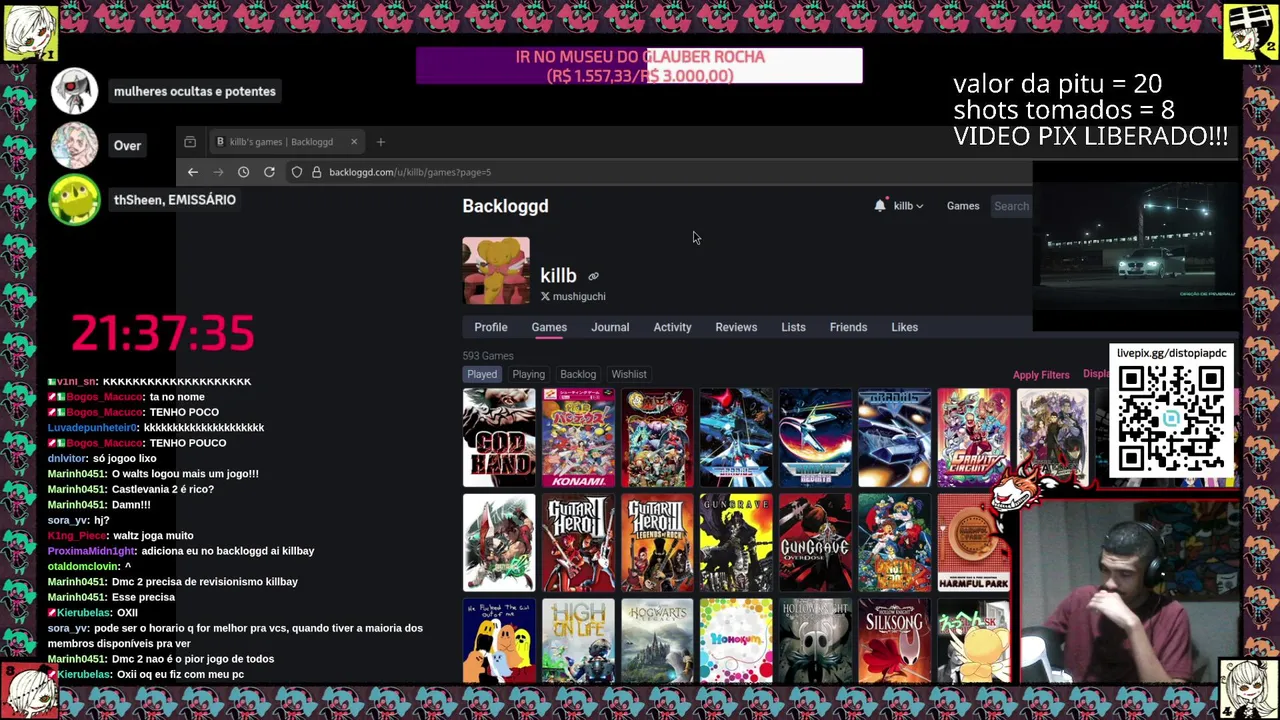Click the donation goal progress bar
The width and height of the screenshot is (1280, 720).
639,66
